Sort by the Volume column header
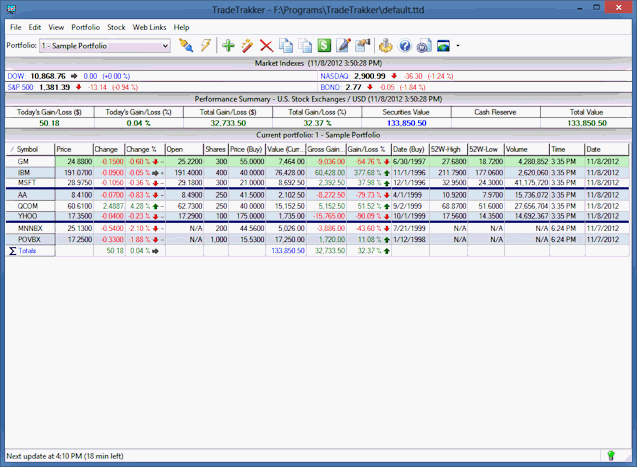 [x=527, y=149]
